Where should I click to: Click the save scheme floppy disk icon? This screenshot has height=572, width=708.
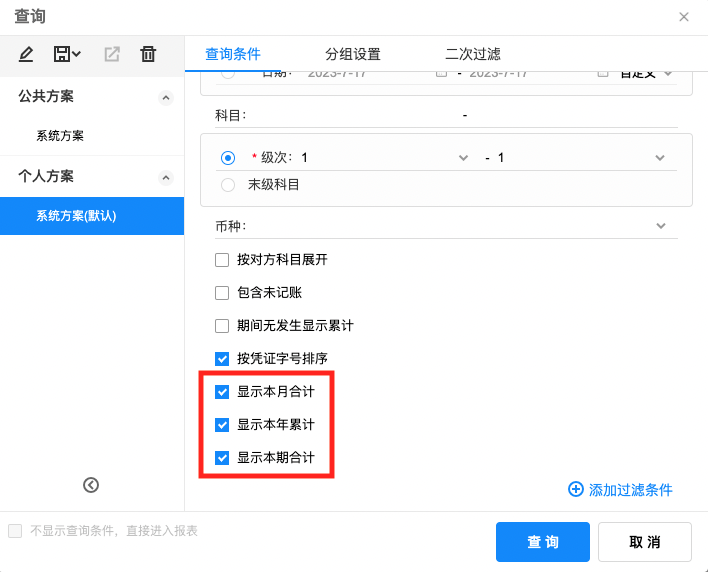(x=63, y=54)
